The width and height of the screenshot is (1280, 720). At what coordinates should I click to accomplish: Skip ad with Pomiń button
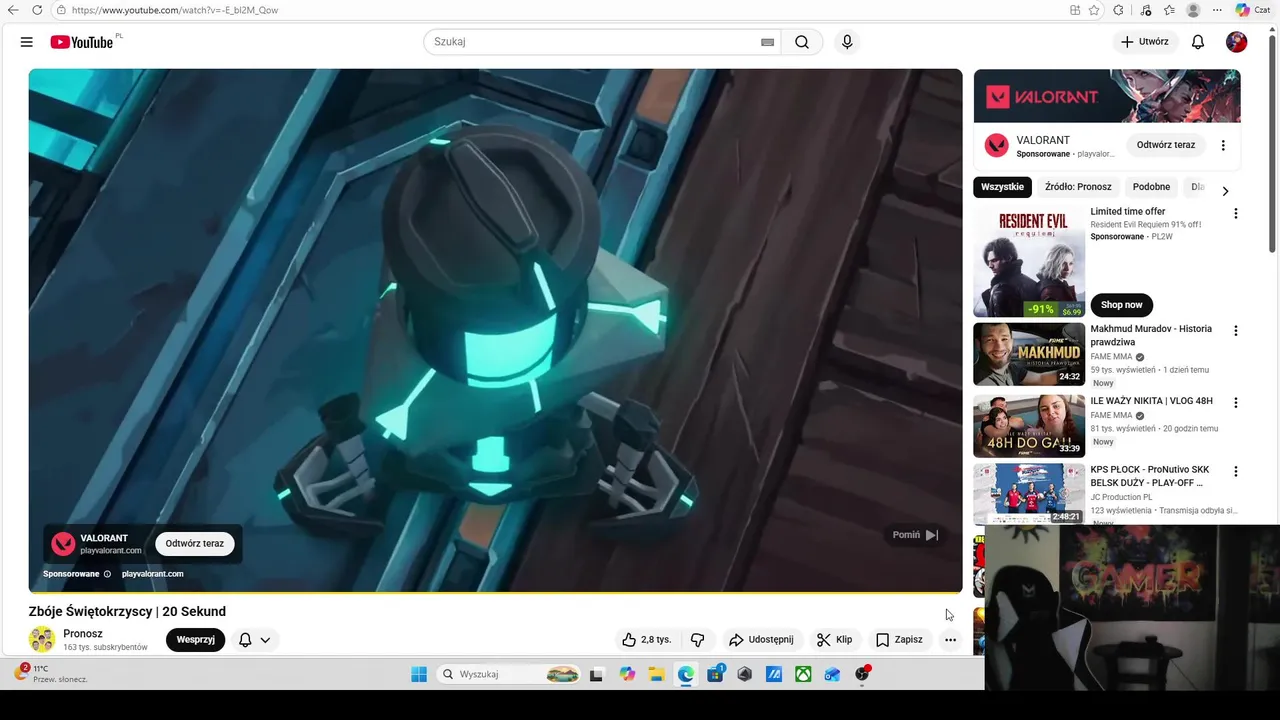point(915,535)
